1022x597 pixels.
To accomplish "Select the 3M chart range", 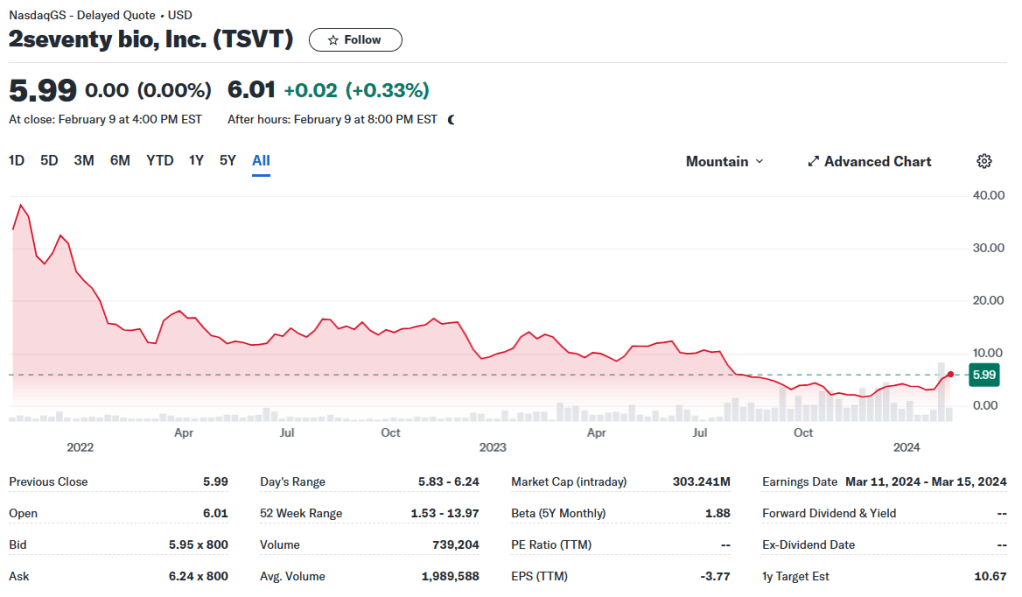I will 84,160.
